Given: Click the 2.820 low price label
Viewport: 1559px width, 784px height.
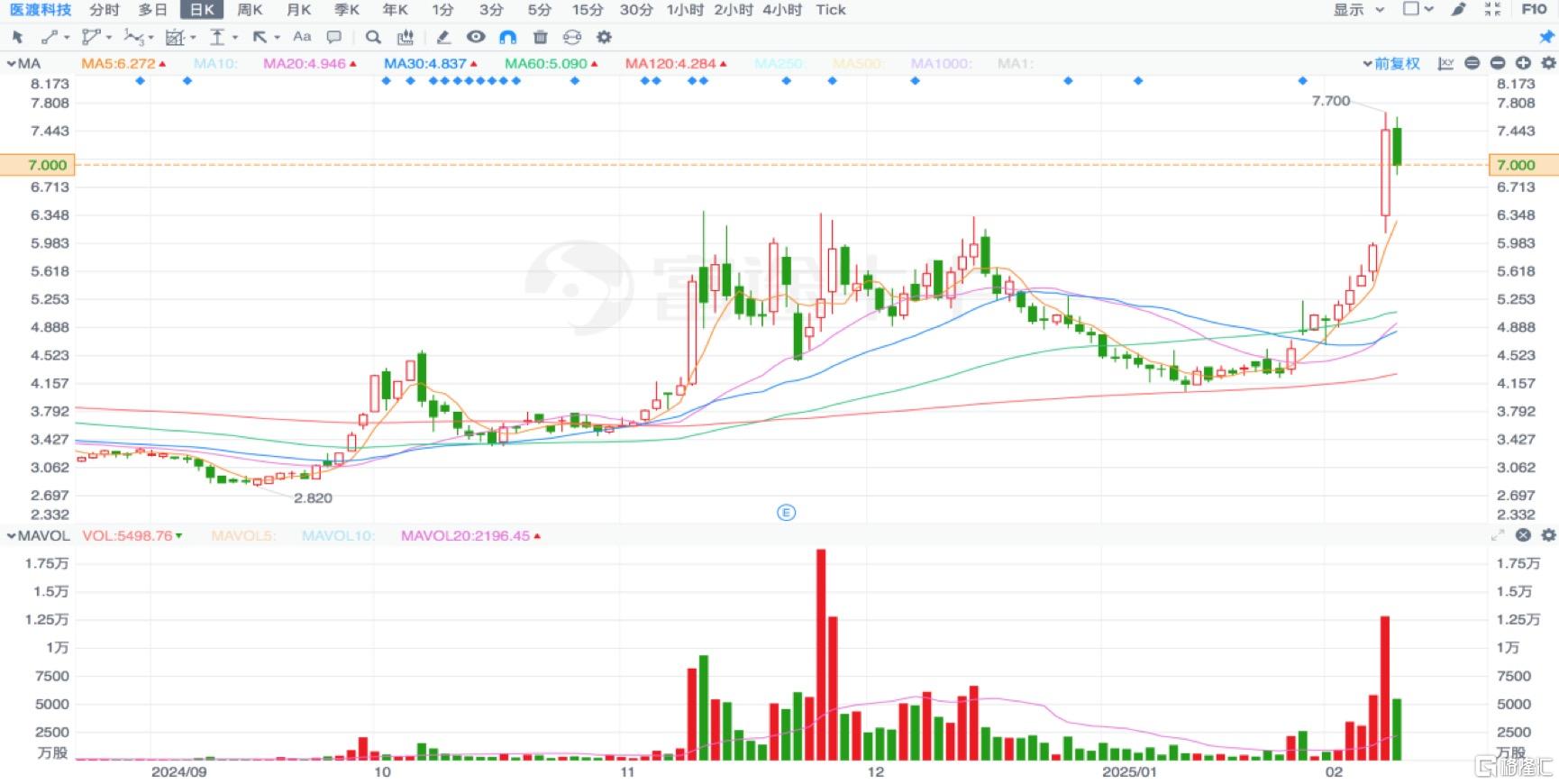Looking at the screenshot, I should coord(313,497).
